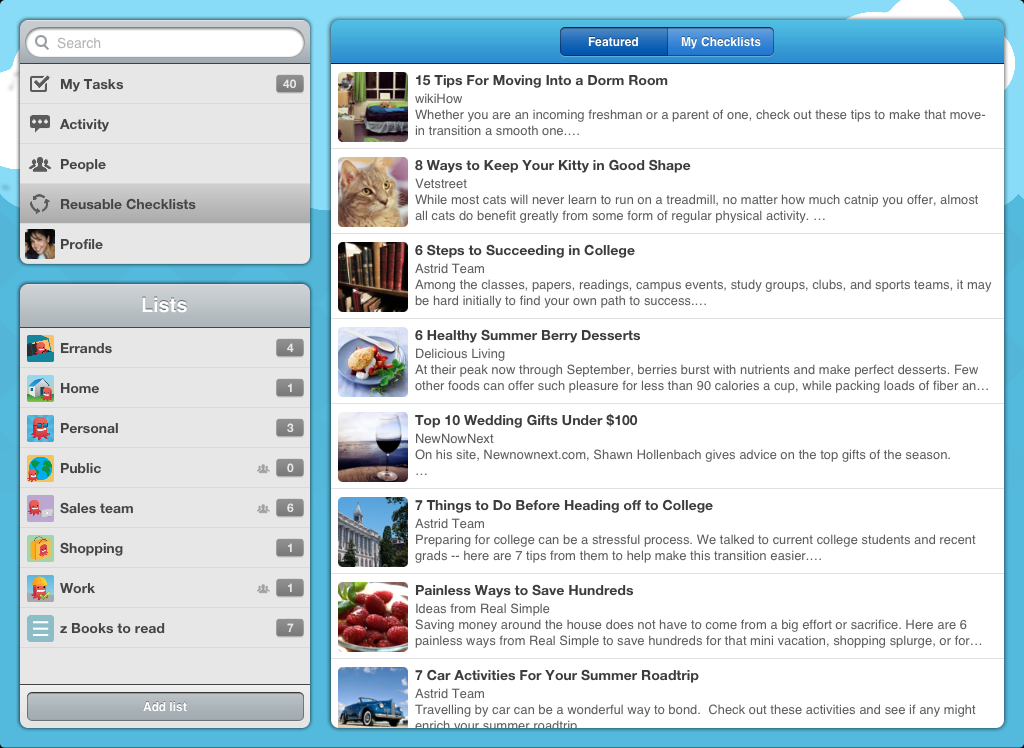1024x748 pixels.
Task: Click the Errands list icon
Action: click(x=40, y=348)
